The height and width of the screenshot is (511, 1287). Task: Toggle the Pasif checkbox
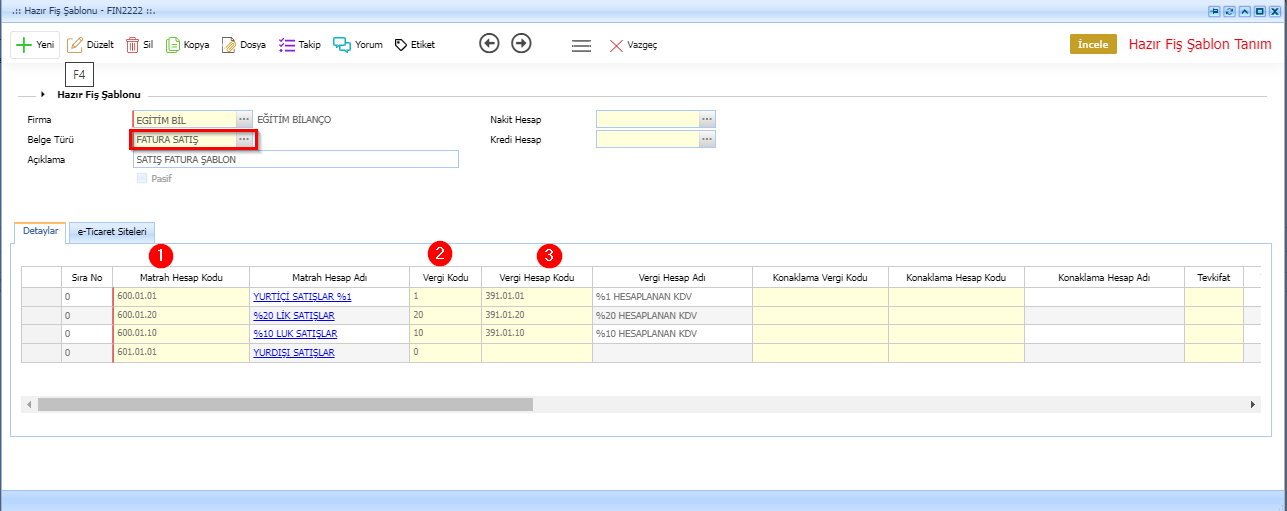141,178
